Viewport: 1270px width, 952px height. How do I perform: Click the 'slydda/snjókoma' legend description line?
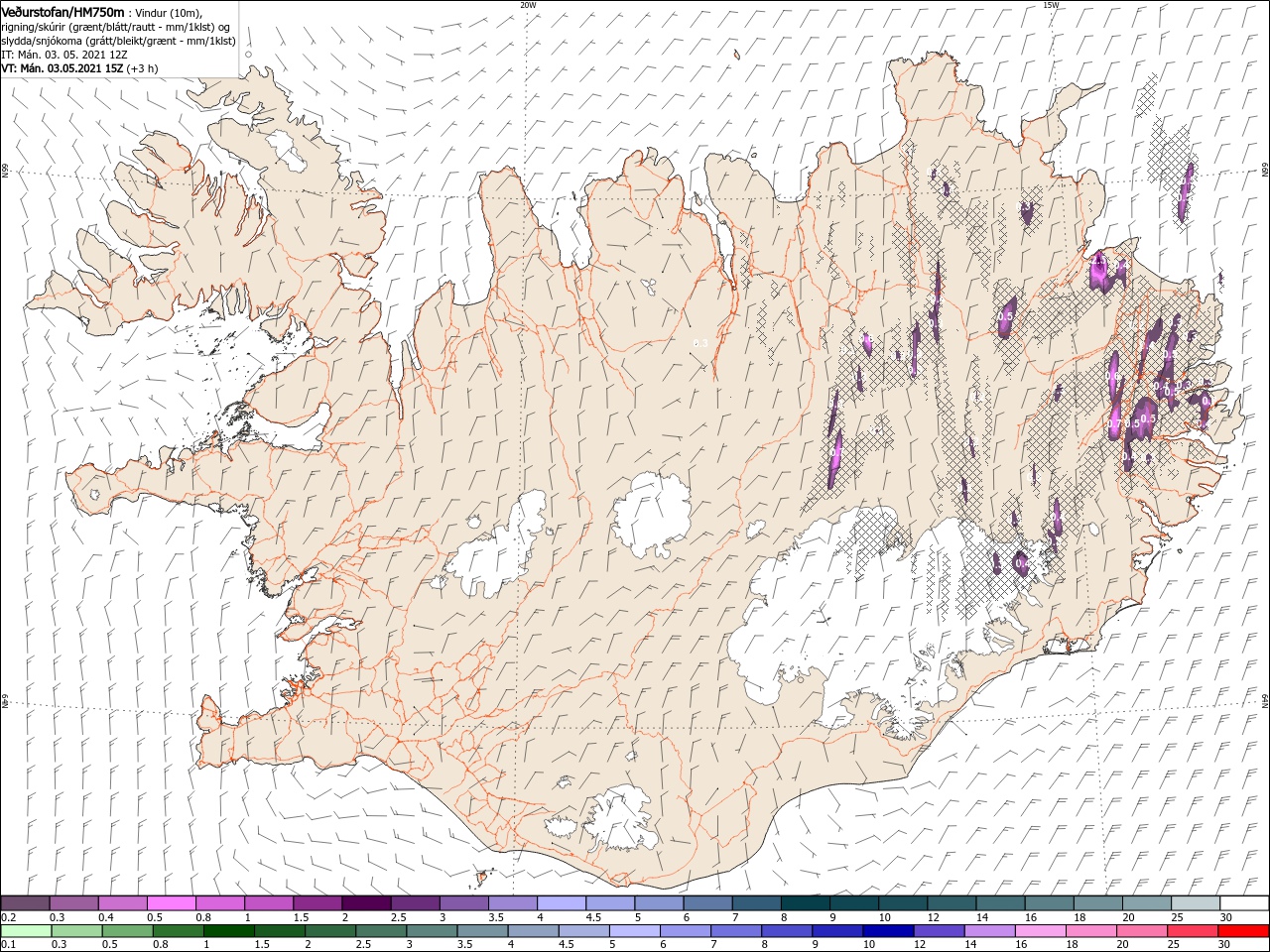pyautogui.click(x=118, y=41)
